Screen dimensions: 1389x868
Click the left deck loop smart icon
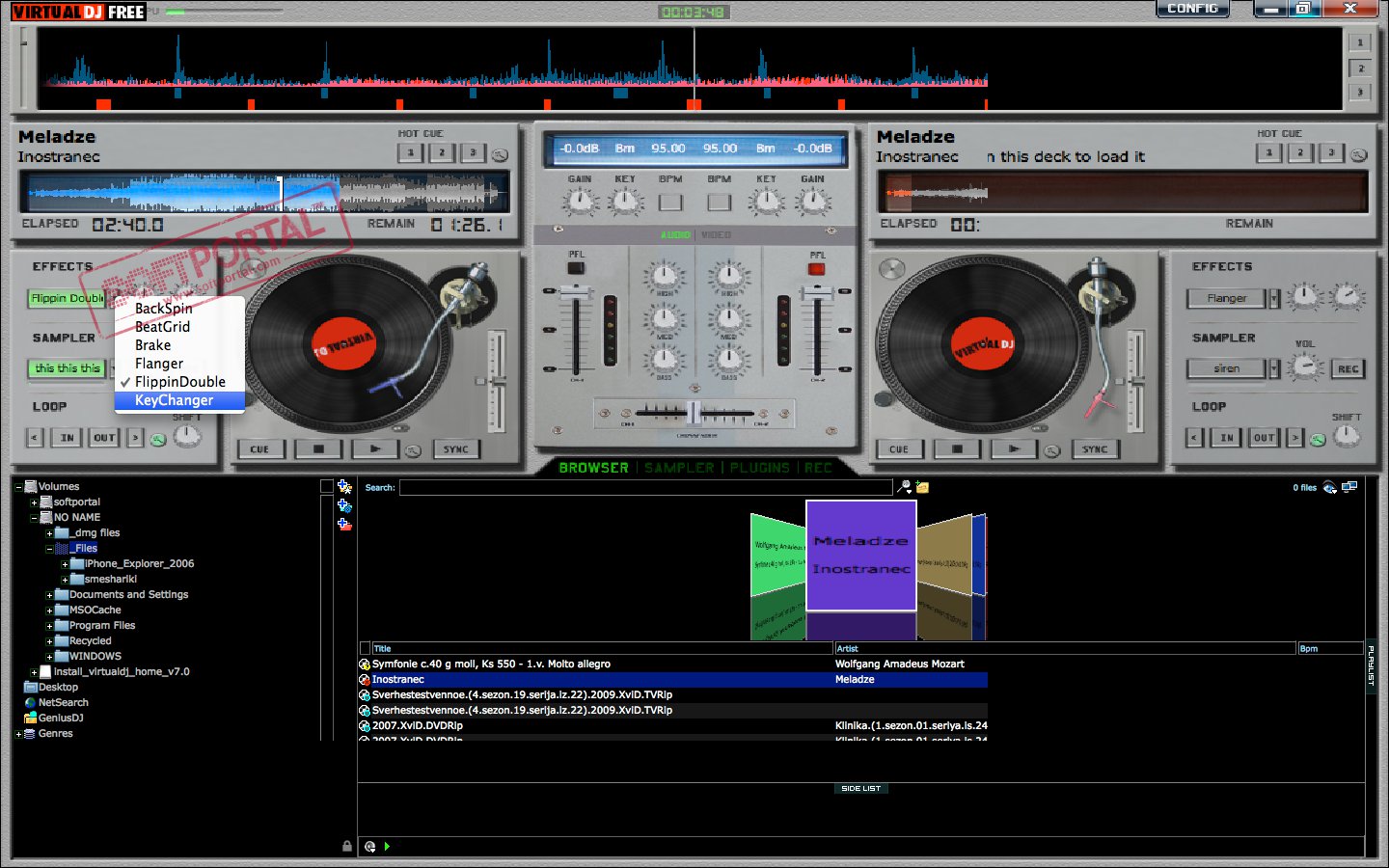point(158,439)
